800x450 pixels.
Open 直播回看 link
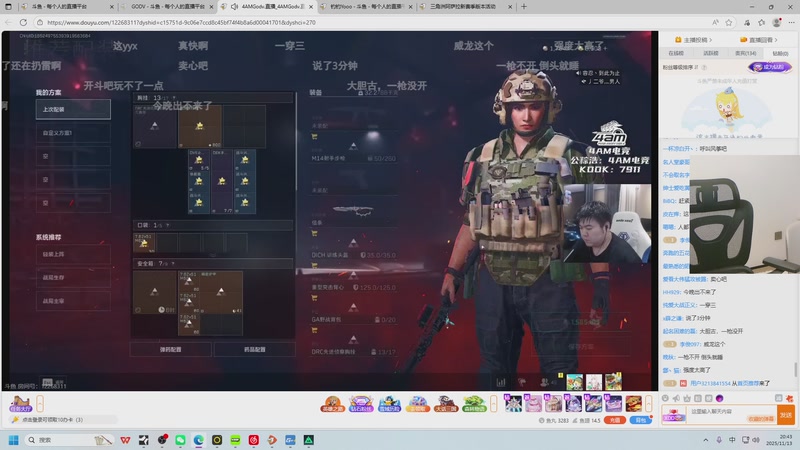click(x=760, y=40)
